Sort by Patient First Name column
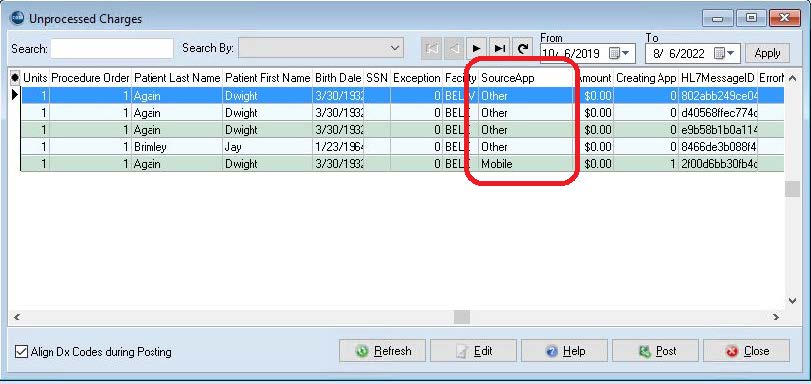811x384 pixels. click(x=267, y=78)
